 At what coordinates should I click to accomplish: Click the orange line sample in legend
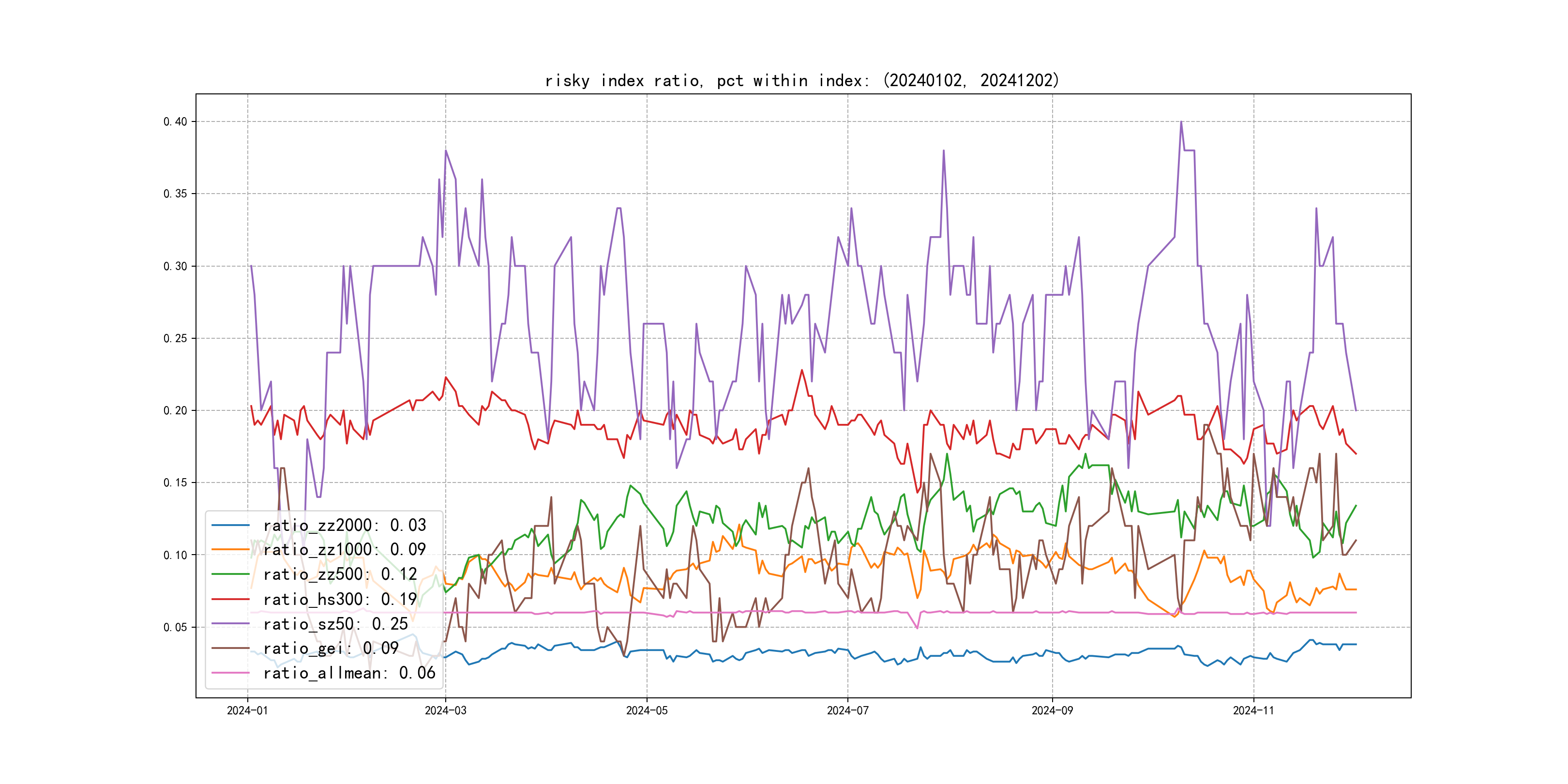[231, 550]
